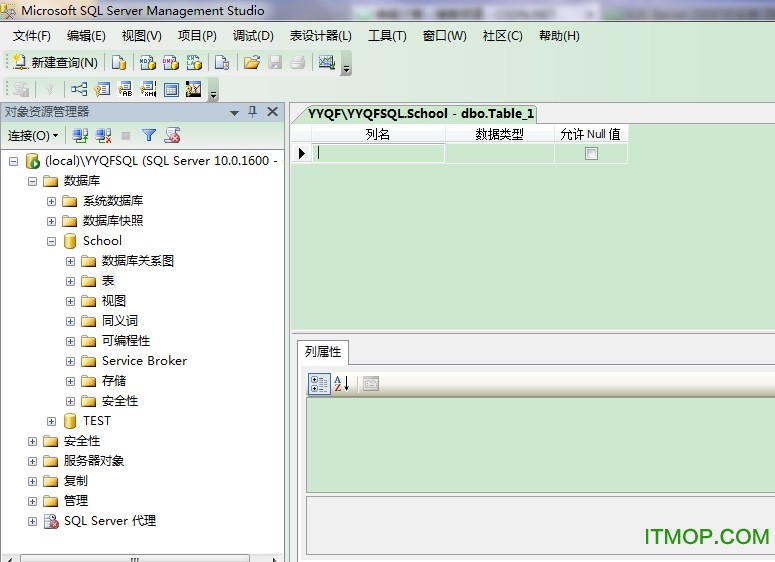Open the 窗口(W) menu
The image size is (775, 562).
pos(444,36)
